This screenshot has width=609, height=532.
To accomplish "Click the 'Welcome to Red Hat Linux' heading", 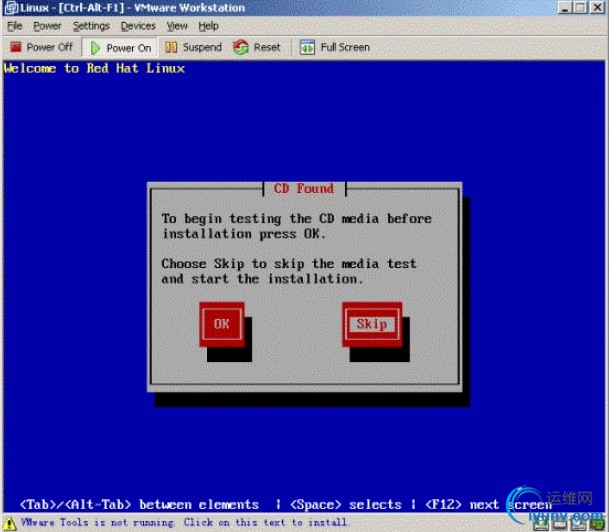I will click(x=94, y=68).
